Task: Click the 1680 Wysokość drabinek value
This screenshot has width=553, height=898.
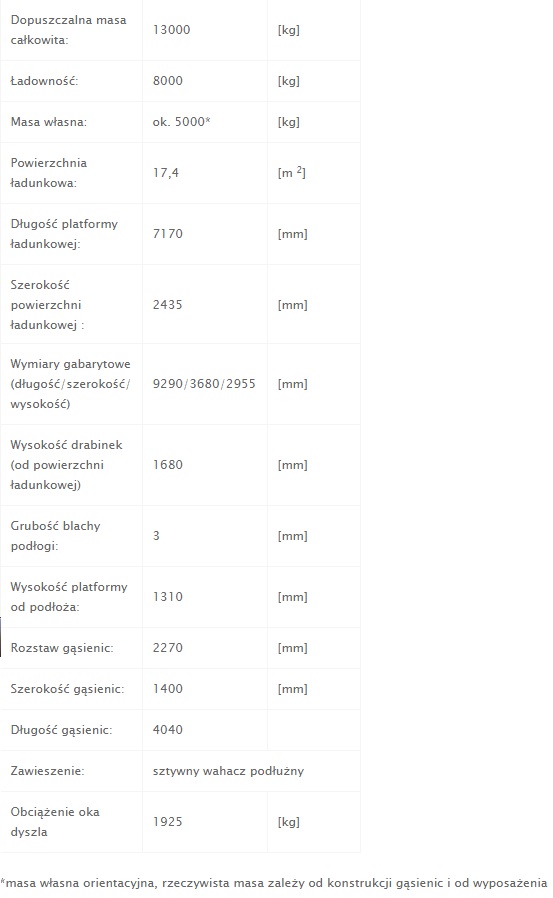Action: 168,464
